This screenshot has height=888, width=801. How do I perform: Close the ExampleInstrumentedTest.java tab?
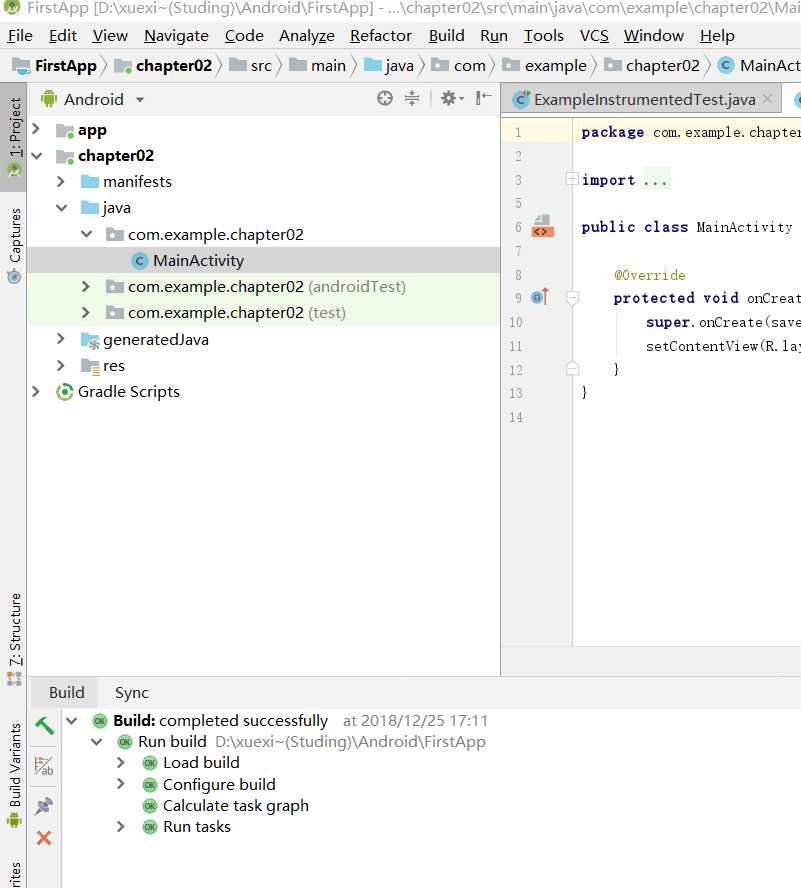[x=767, y=99]
